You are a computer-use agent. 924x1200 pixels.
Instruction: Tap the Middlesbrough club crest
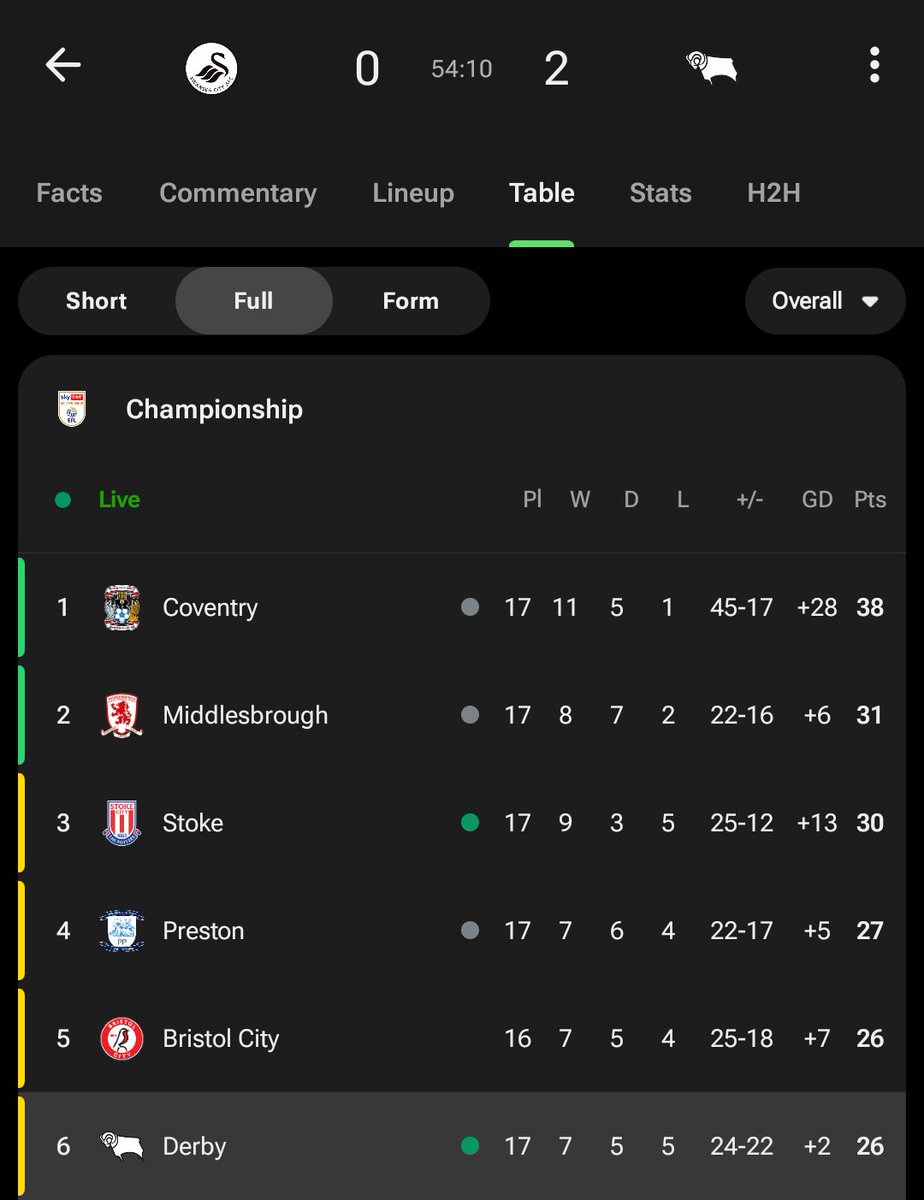[122, 715]
